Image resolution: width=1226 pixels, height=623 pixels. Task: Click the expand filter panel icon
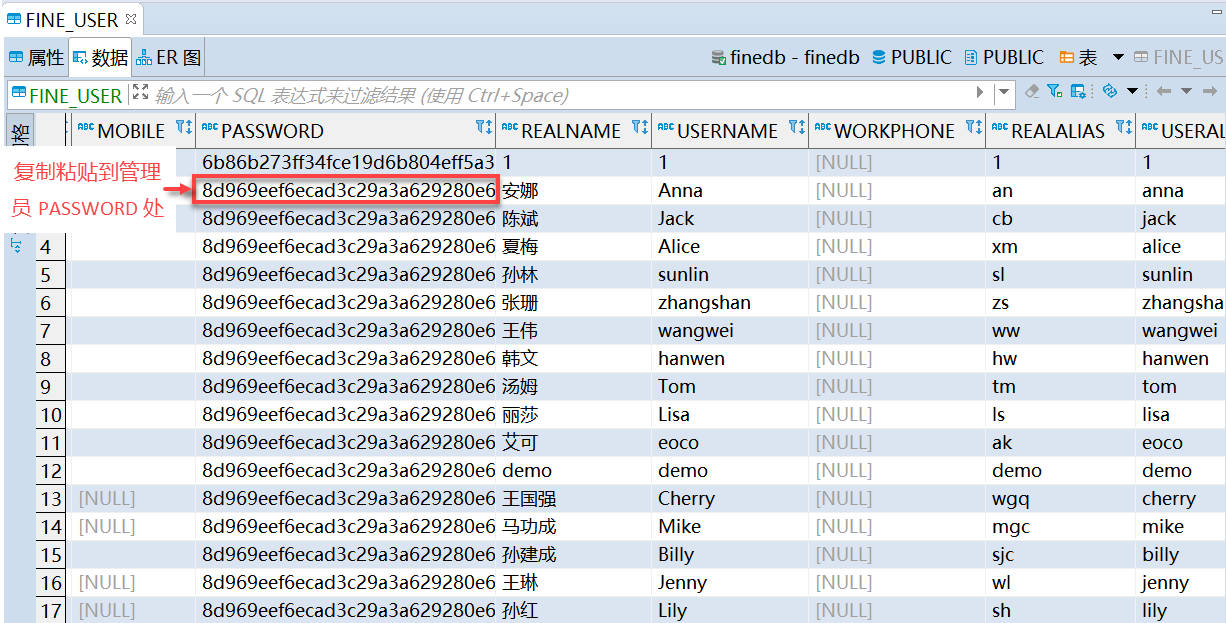click(140, 92)
